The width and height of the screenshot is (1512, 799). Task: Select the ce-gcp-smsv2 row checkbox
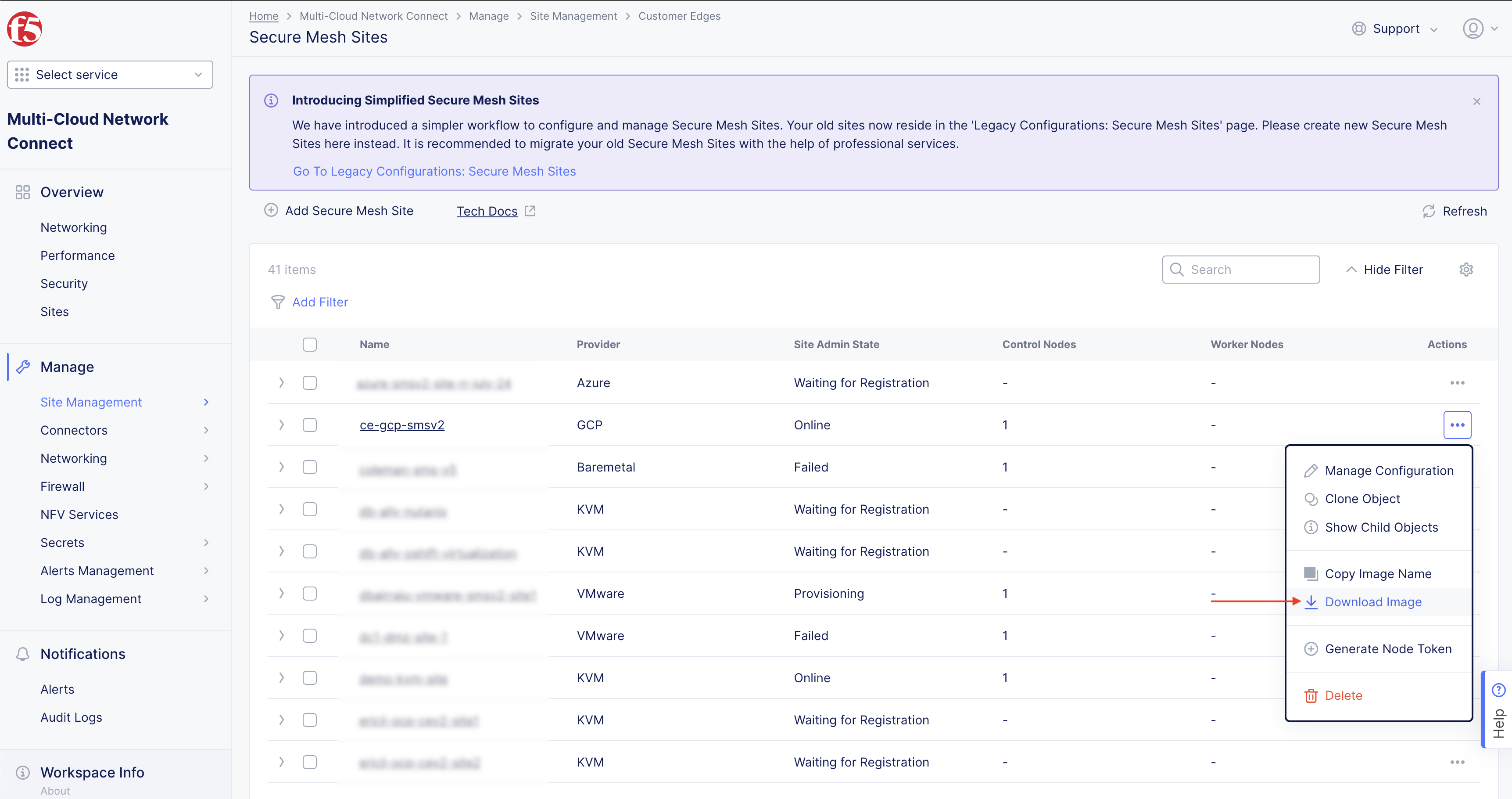(x=309, y=425)
